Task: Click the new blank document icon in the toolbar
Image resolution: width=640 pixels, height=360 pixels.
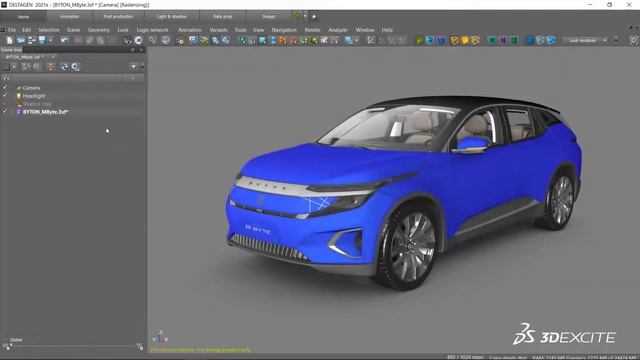Action: 9,40
